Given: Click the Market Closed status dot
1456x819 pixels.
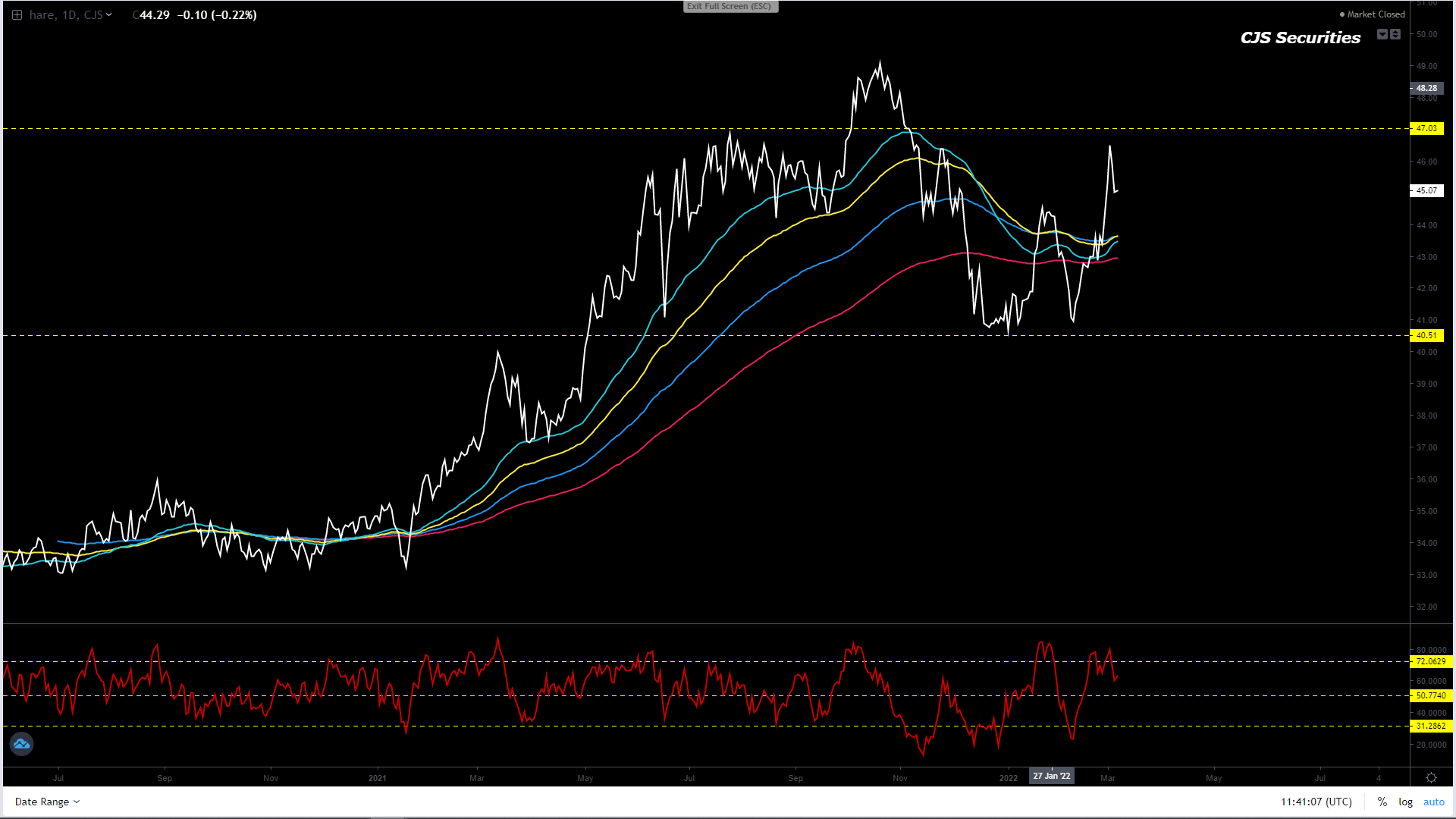Looking at the screenshot, I should (1342, 14).
